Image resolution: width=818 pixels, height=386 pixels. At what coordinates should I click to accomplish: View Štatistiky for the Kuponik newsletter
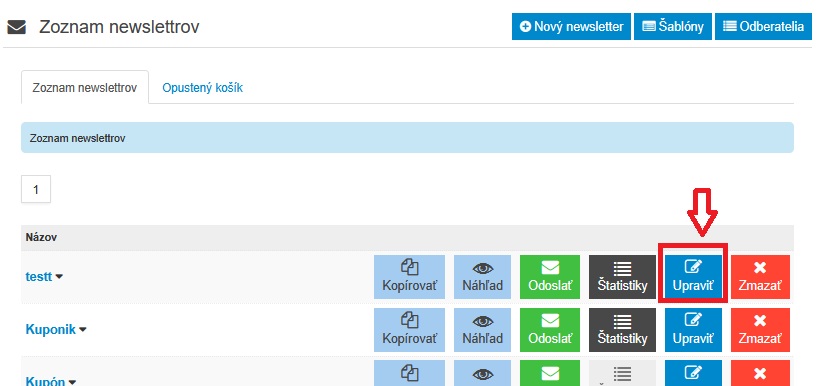pos(622,330)
